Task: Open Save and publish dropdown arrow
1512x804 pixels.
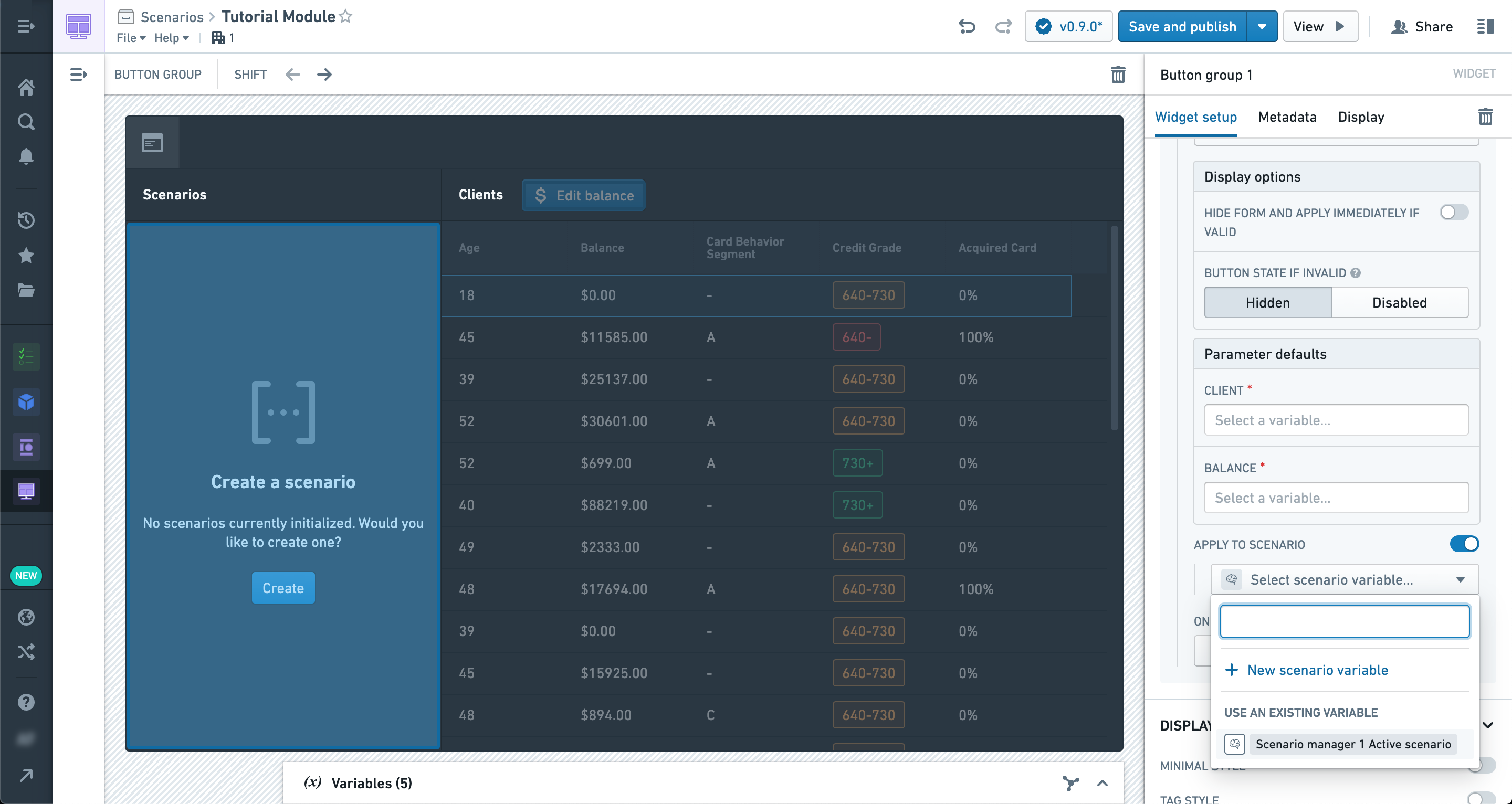Action: point(1262,26)
